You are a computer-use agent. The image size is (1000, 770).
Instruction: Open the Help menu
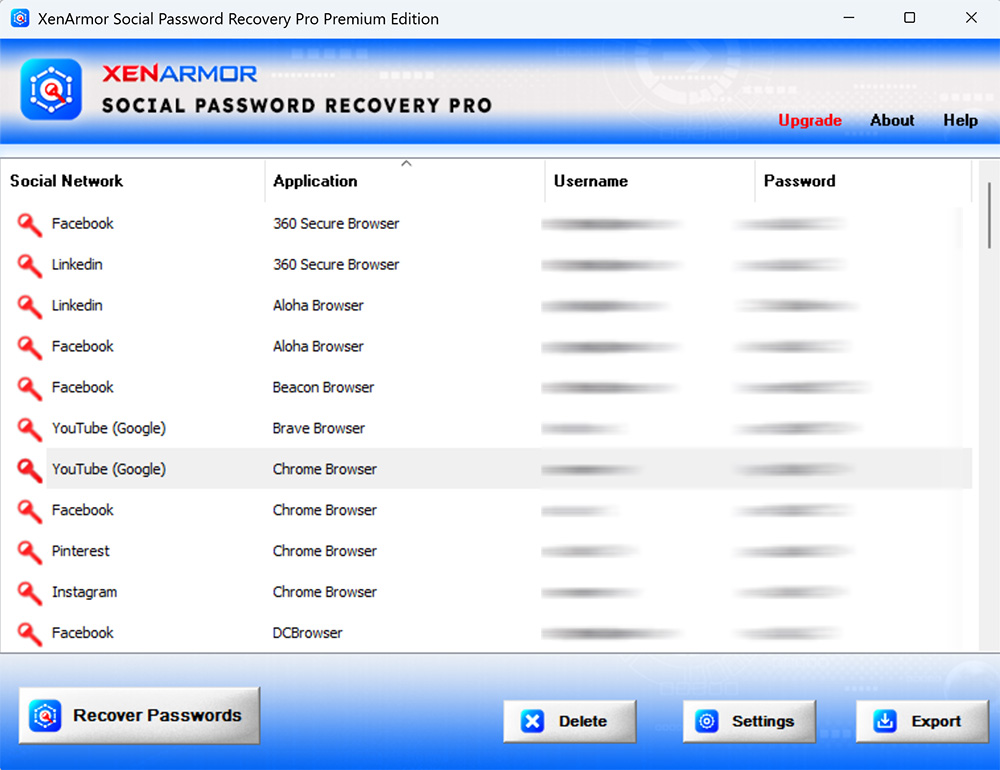click(x=960, y=120)
